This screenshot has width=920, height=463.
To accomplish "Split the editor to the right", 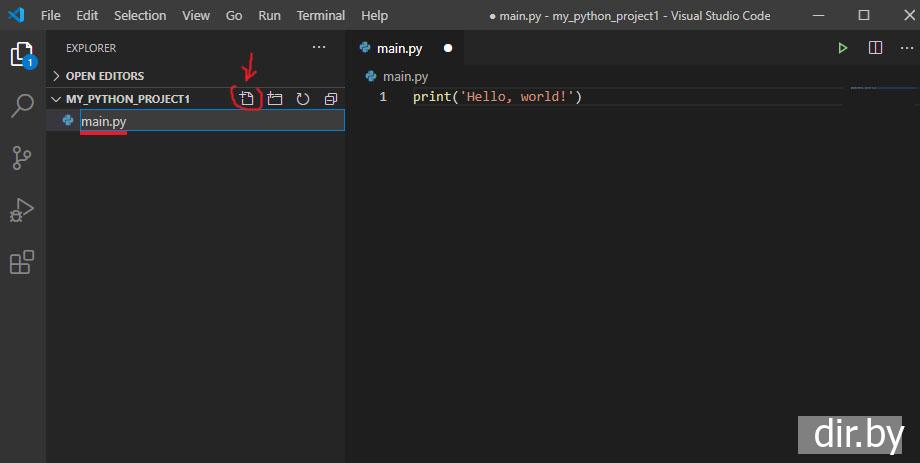I will coord(875,48).
